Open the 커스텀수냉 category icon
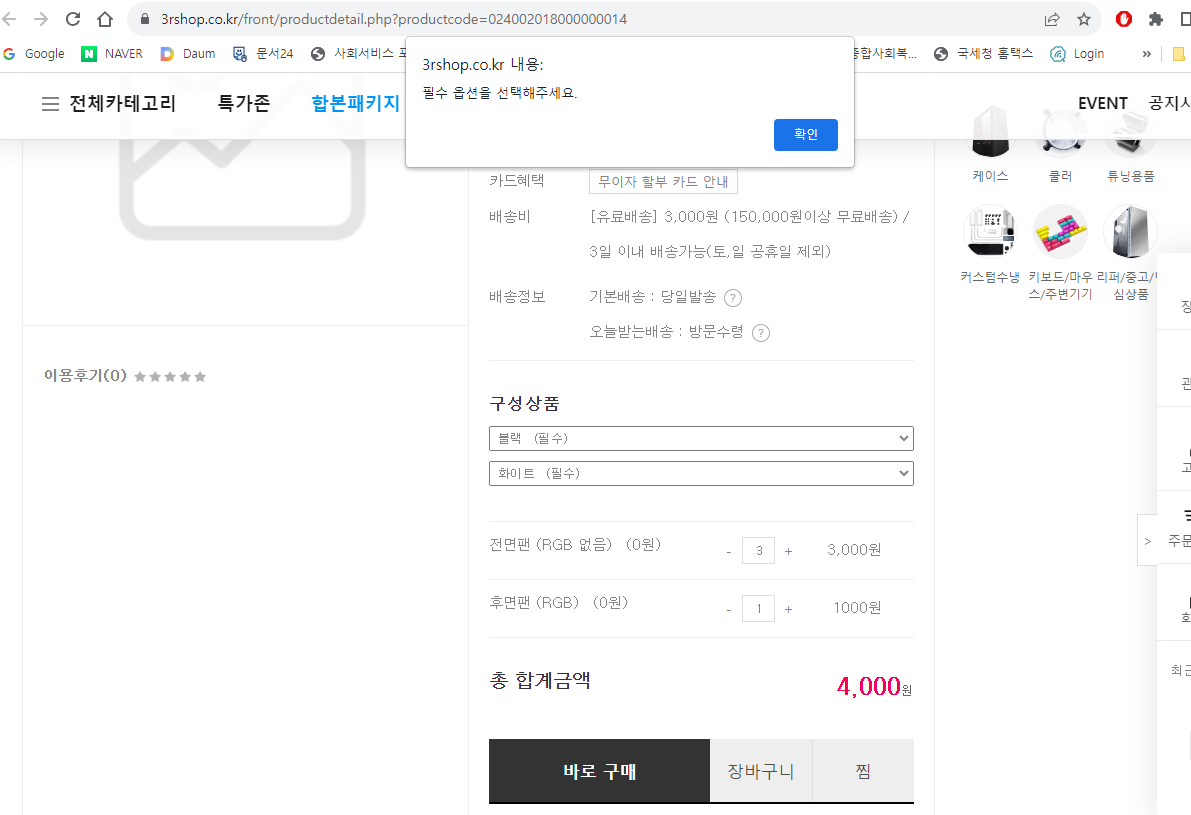The width and height of the screenshot is (1191, 815). click(x=990, y=232)
